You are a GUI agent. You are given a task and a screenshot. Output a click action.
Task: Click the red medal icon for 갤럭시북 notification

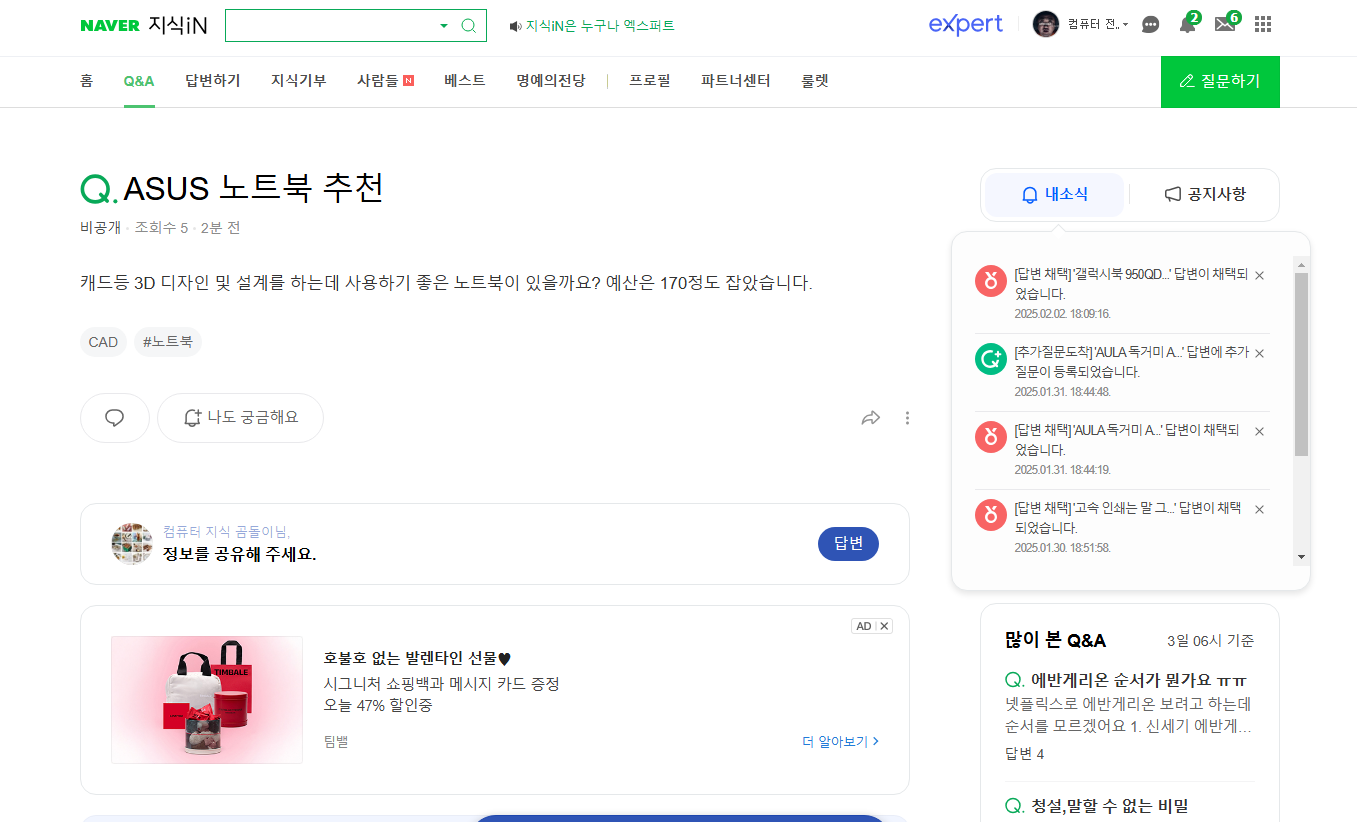[x=991, y=280]
